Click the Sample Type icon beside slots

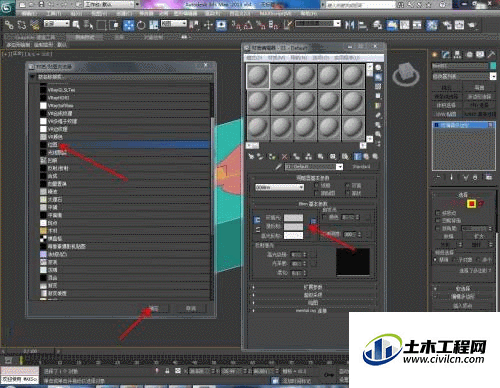pyautogui.click(x=378, y=68)
